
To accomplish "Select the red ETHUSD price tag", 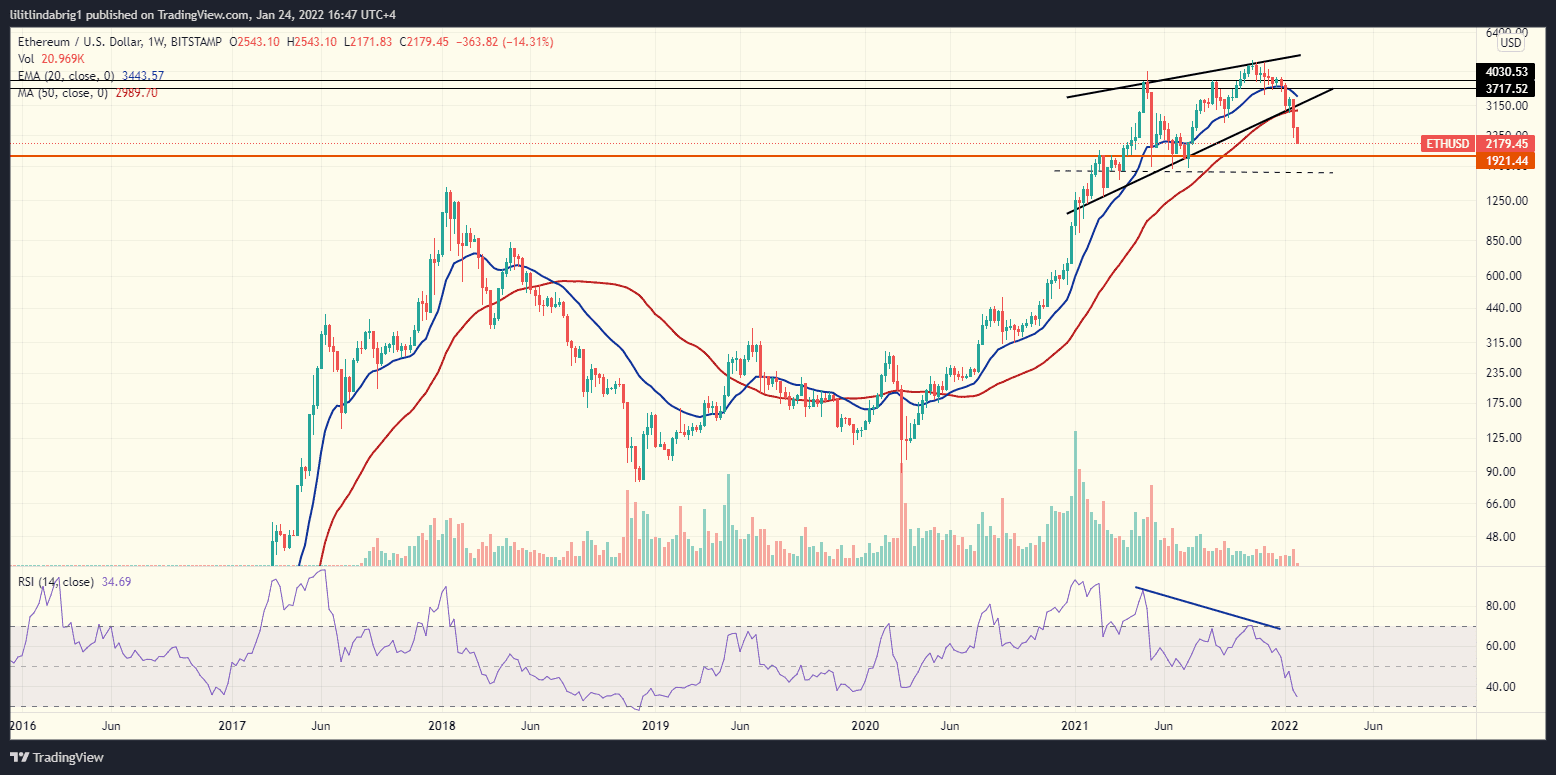I will coord(1447,144).
